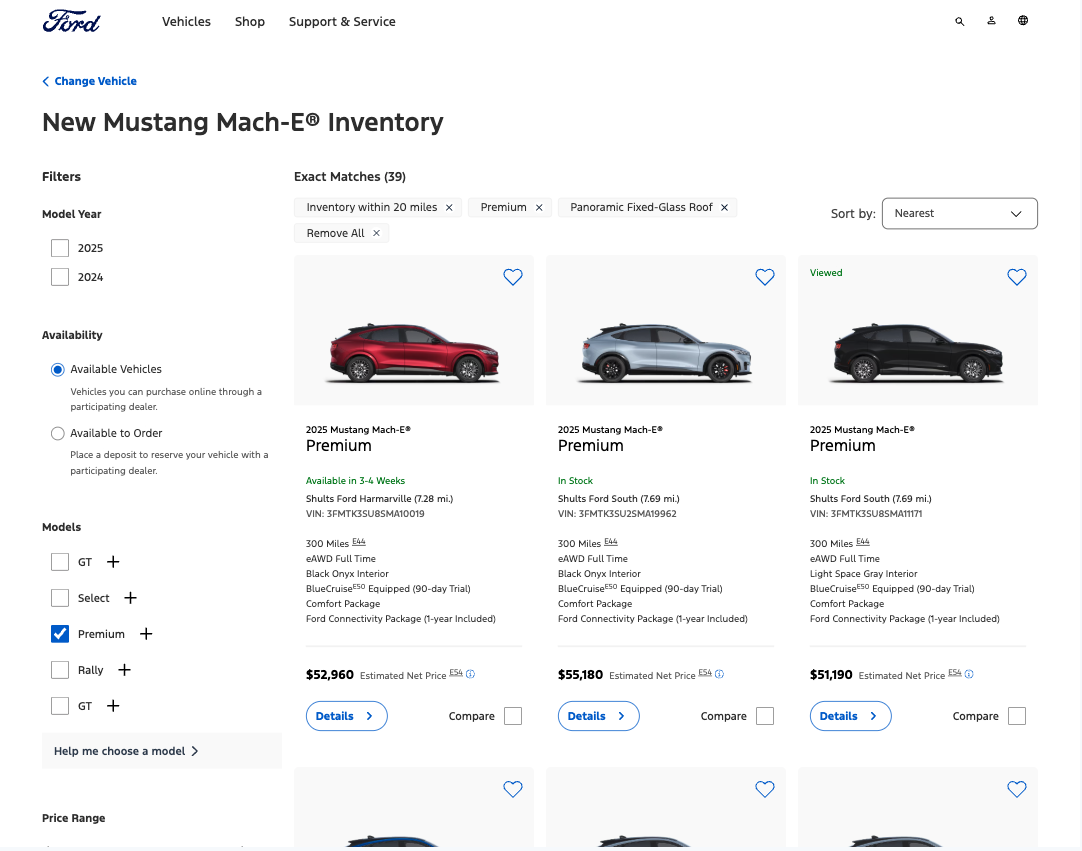Click the Ford logo
This screenshot has height=851, width=1082.
[72, 21]
